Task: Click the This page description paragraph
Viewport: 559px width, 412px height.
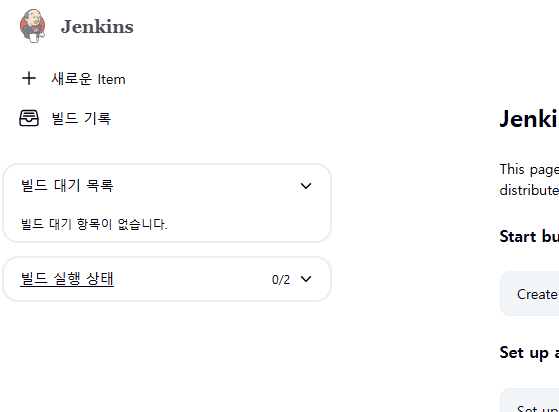Action: 529,180
